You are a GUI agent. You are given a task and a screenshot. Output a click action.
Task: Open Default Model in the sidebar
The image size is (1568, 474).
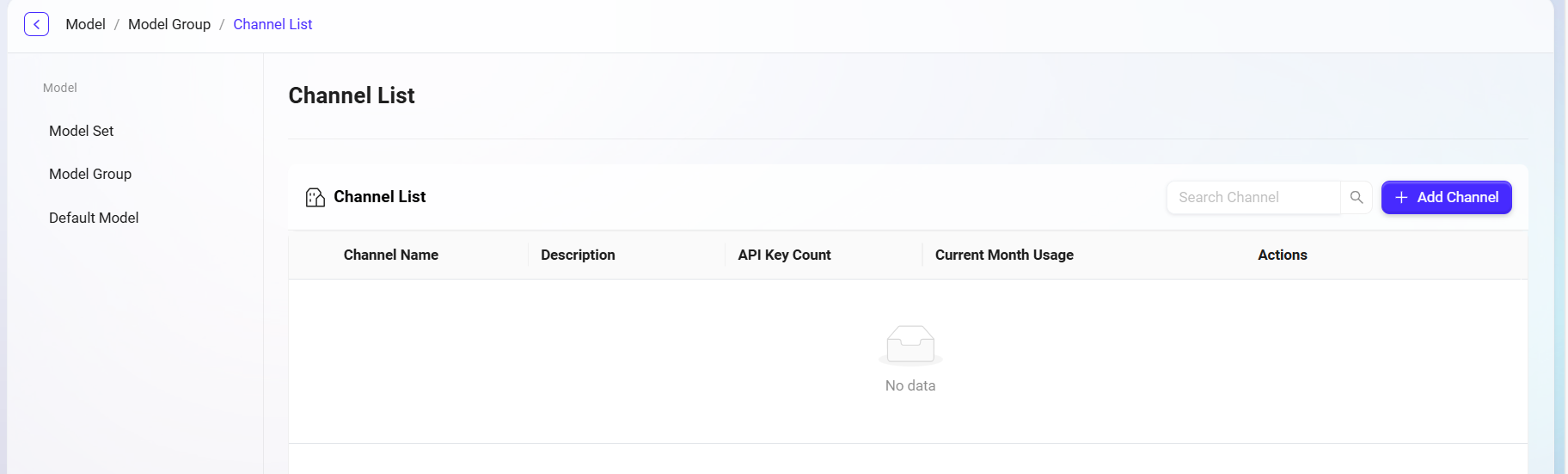tap(94, 218)
